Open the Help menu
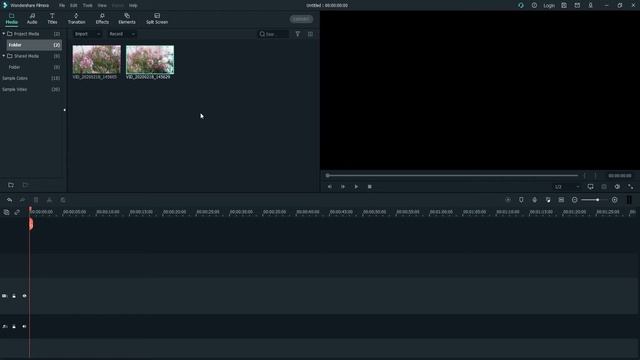The width and height of the screenshot is (640, 360). click(x=133, y=5)
